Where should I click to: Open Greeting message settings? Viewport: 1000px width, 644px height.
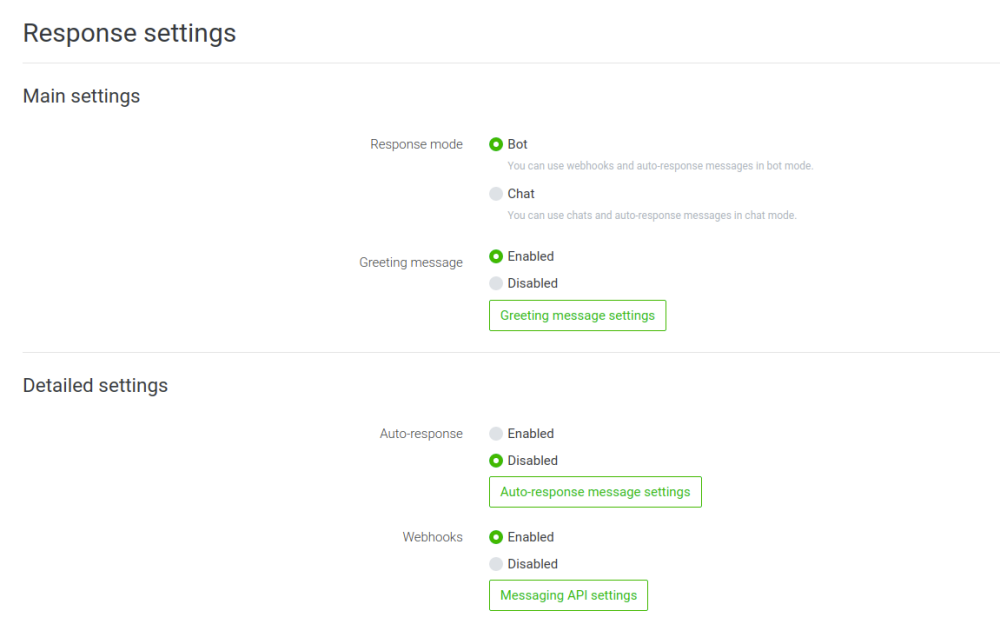pyautogui.click(x=577, y=316)
